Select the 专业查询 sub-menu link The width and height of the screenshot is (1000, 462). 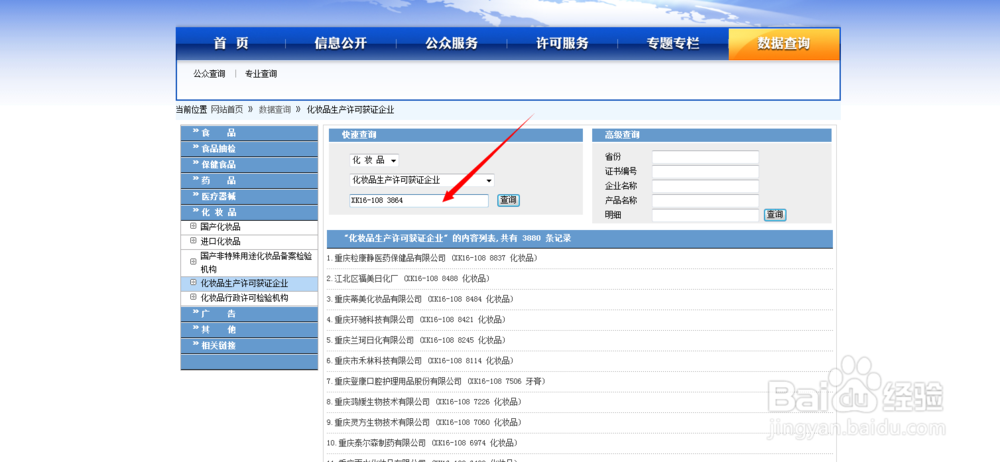[261, 74]
